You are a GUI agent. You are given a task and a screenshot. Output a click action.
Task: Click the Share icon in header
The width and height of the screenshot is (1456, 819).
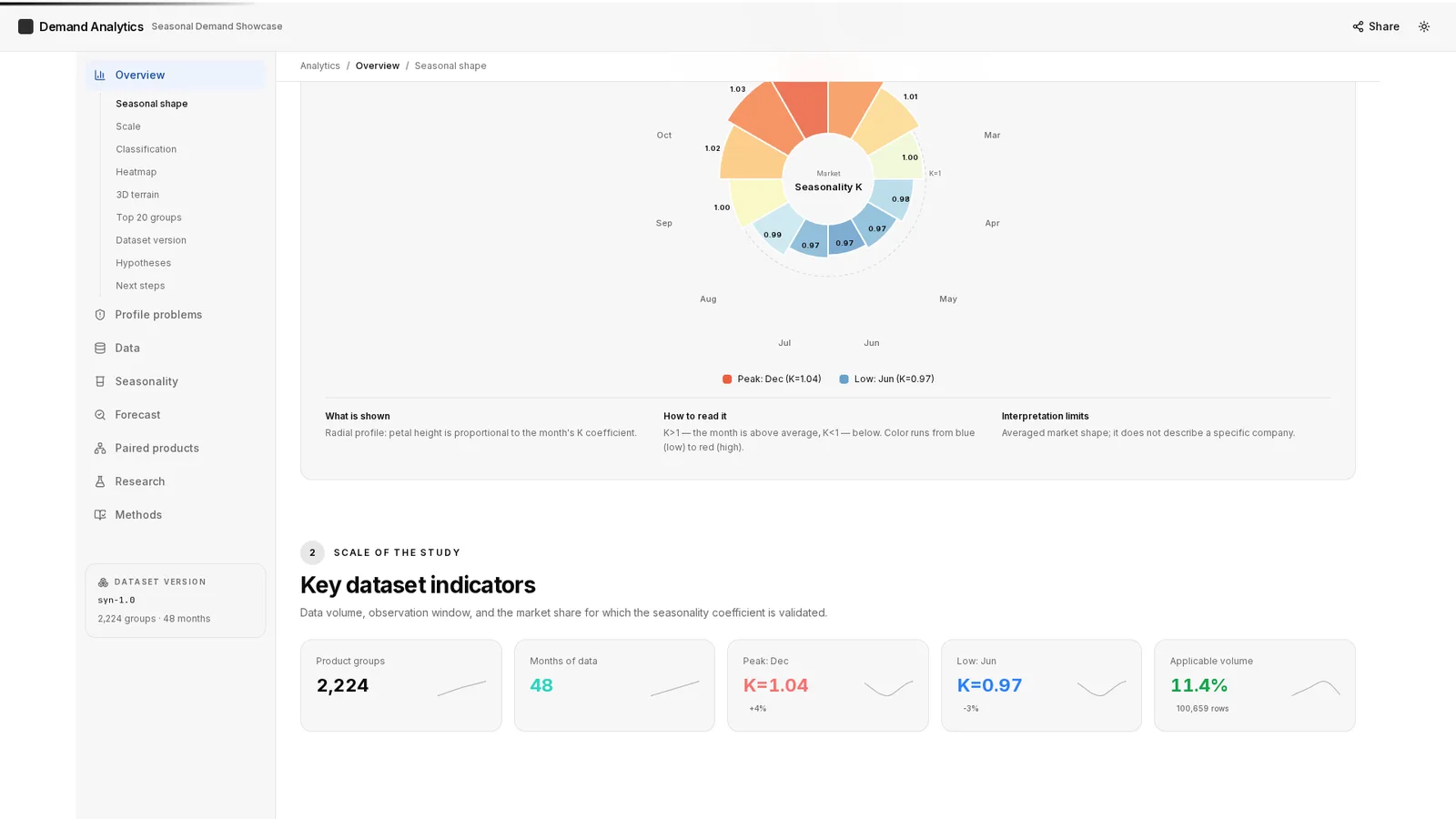pyautogui.click(x=1358, y=26)
